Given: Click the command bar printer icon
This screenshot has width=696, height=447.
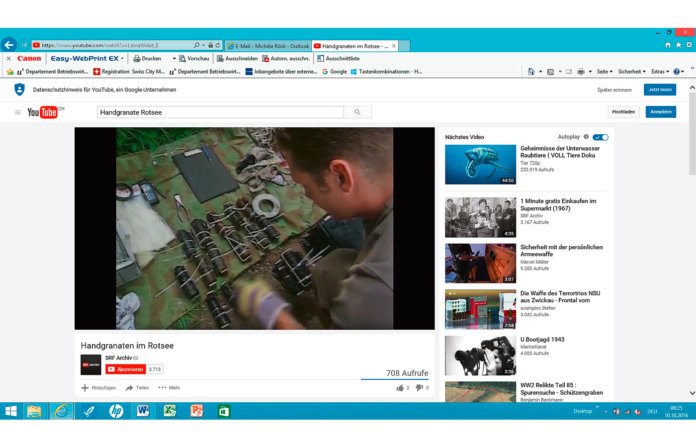Looking at the screenshot, I should pyautogui.click(x=581, y=71).
